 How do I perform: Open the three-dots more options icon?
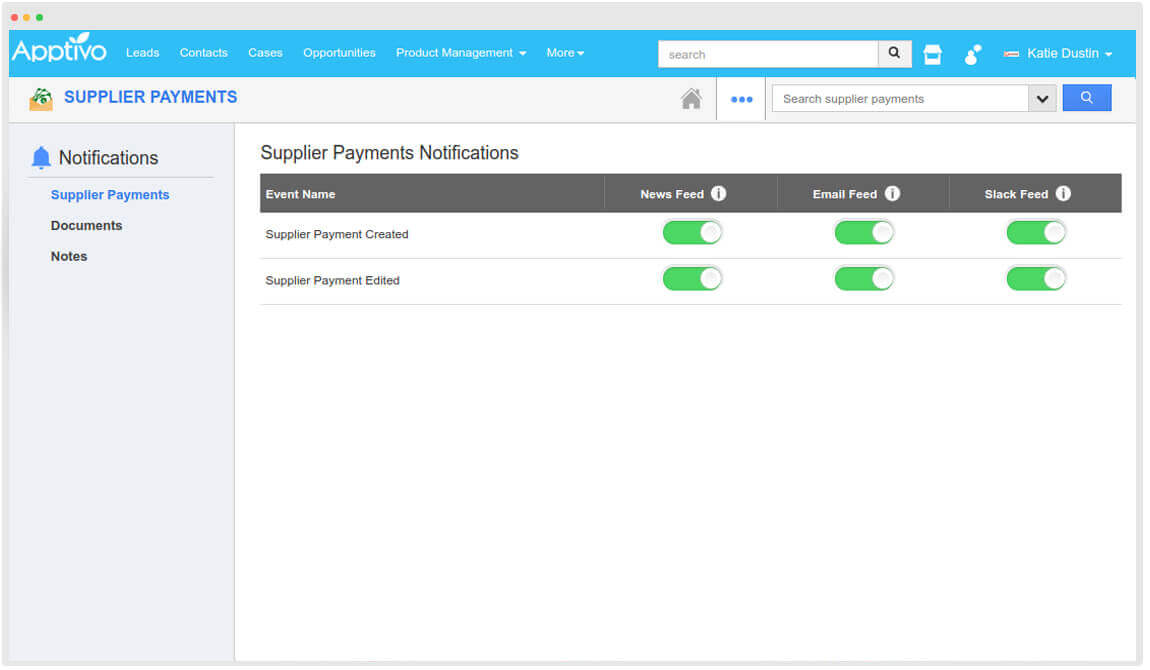tap(741, 99)
